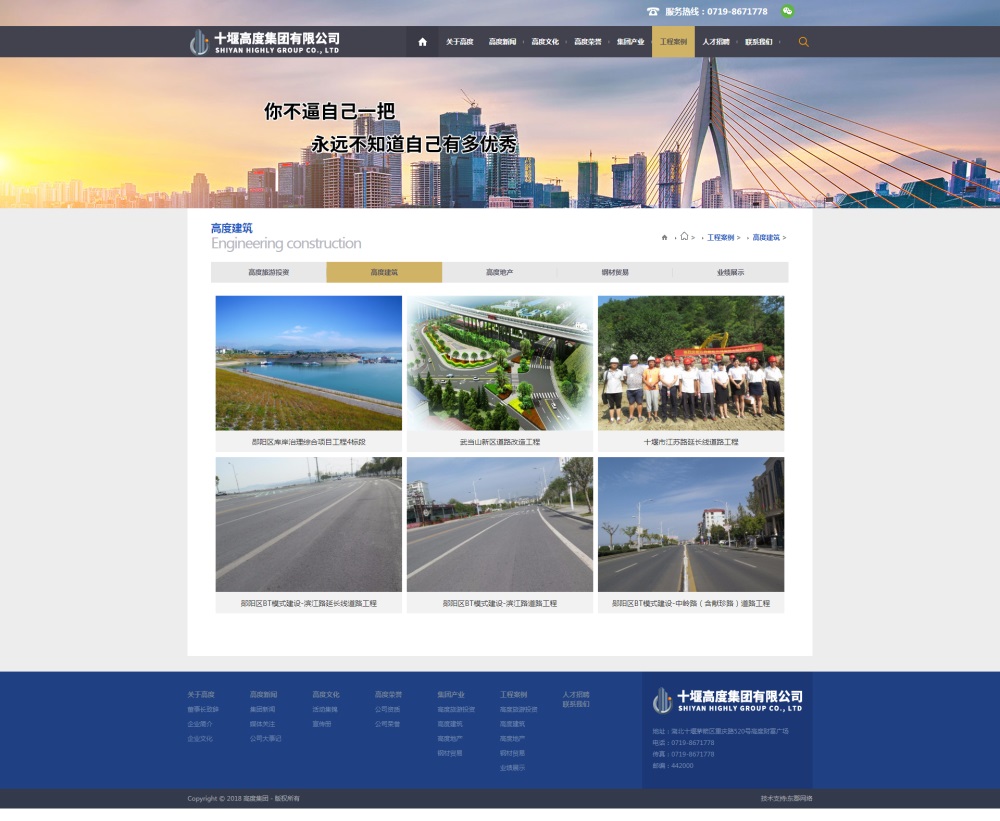The image size is (1000, 821).
Task: Open the rendered overpass interchange image
Action: pyautogui.click(x=500, y=363)
